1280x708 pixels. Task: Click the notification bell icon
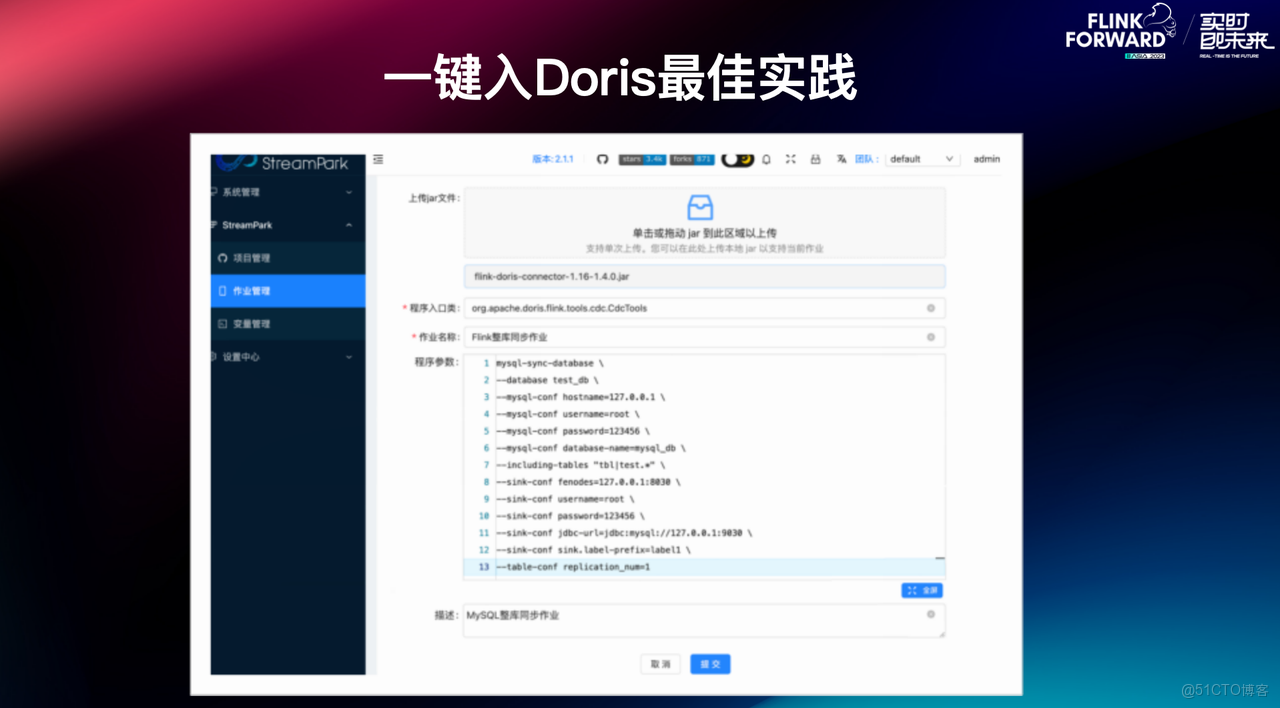pyautogui.click(x=766, y=158)
